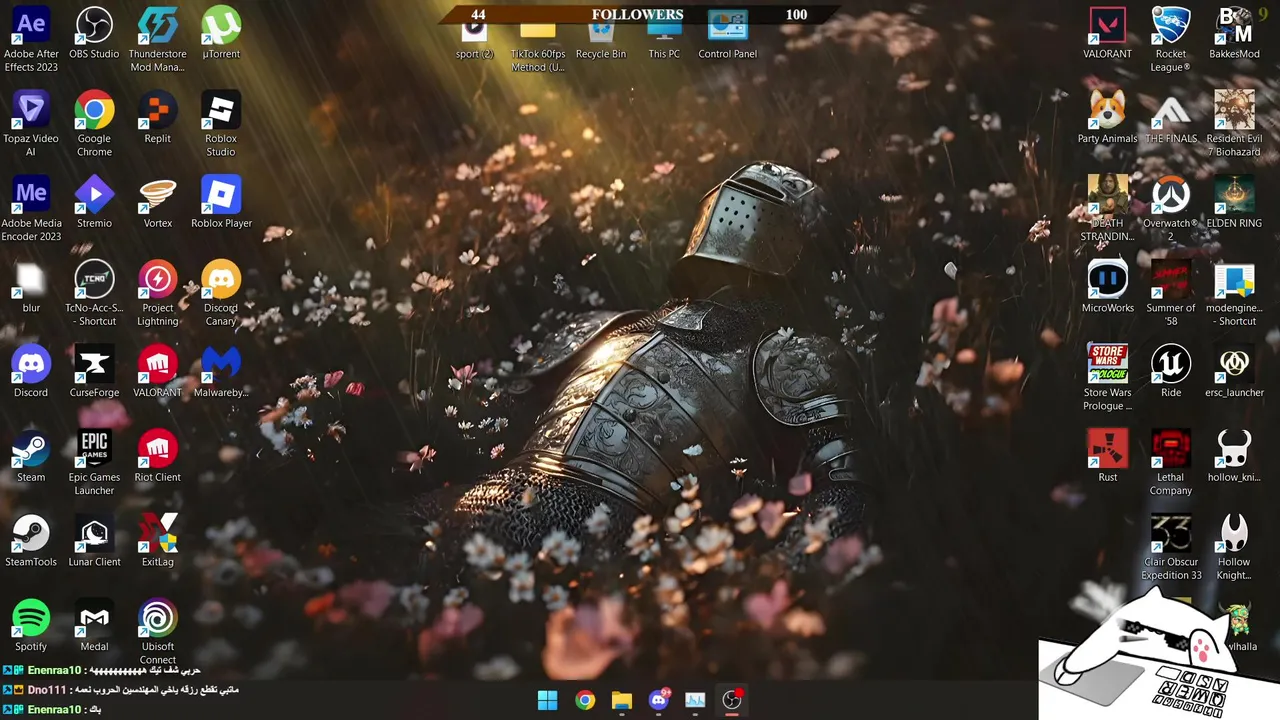
Task: Select the Riot Client desktop icon
Action: pos(158,449)
